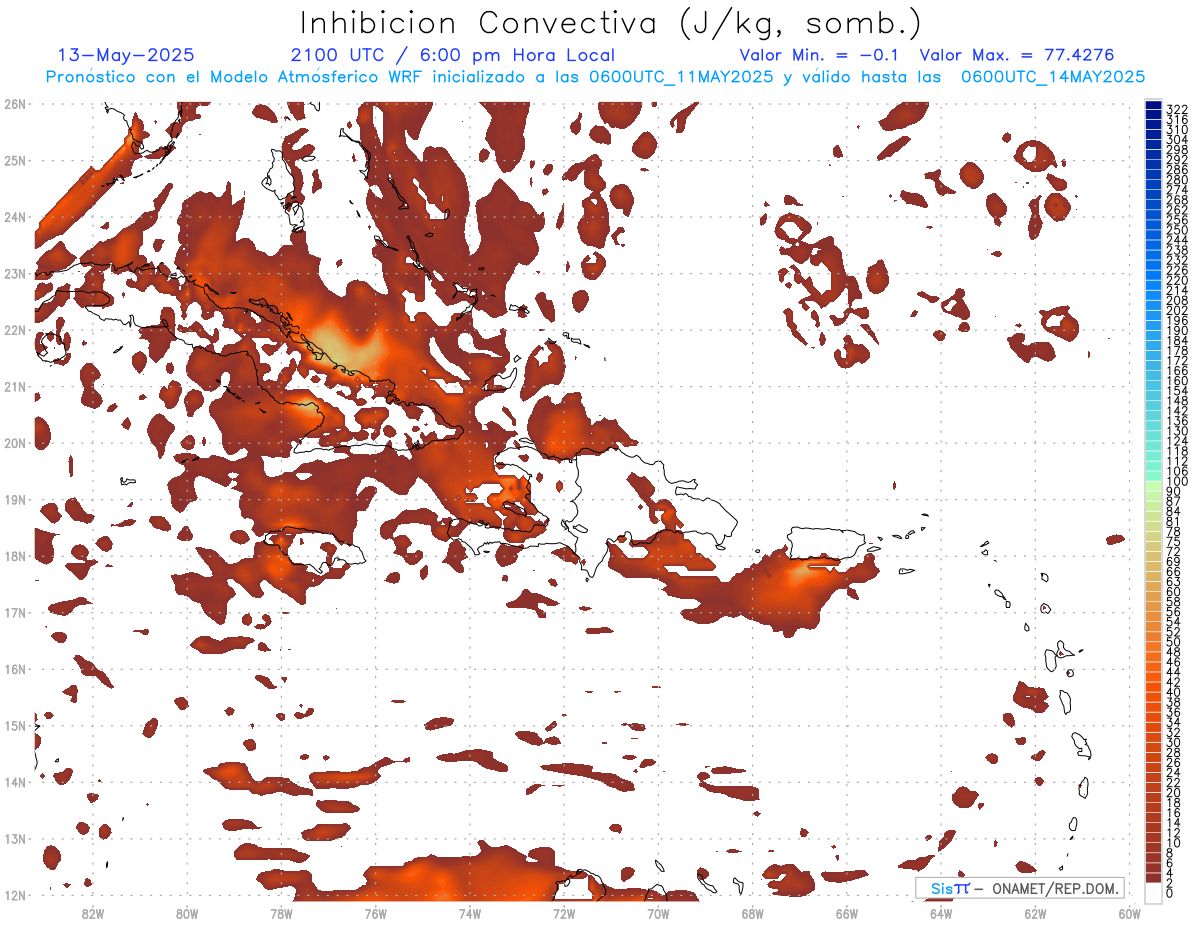The width and height of the screenshot is (1200, 927).
Task: Click the '76W' longitude label
Action: pos(376,913)
